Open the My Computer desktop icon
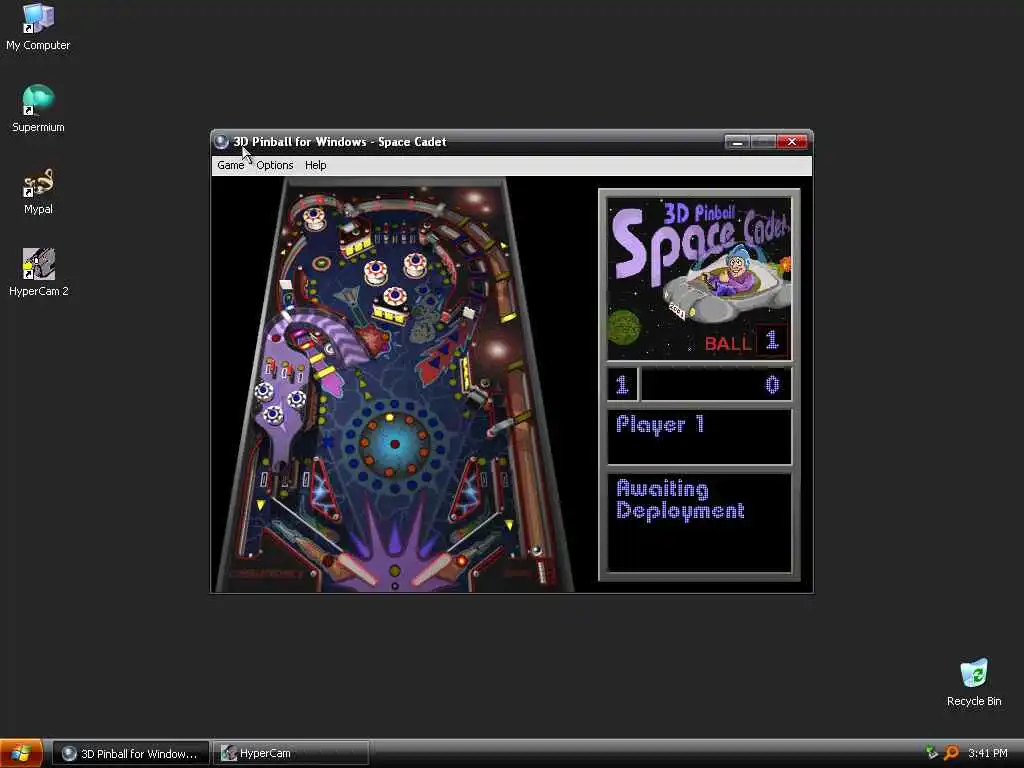 click(x=38, y=27)
